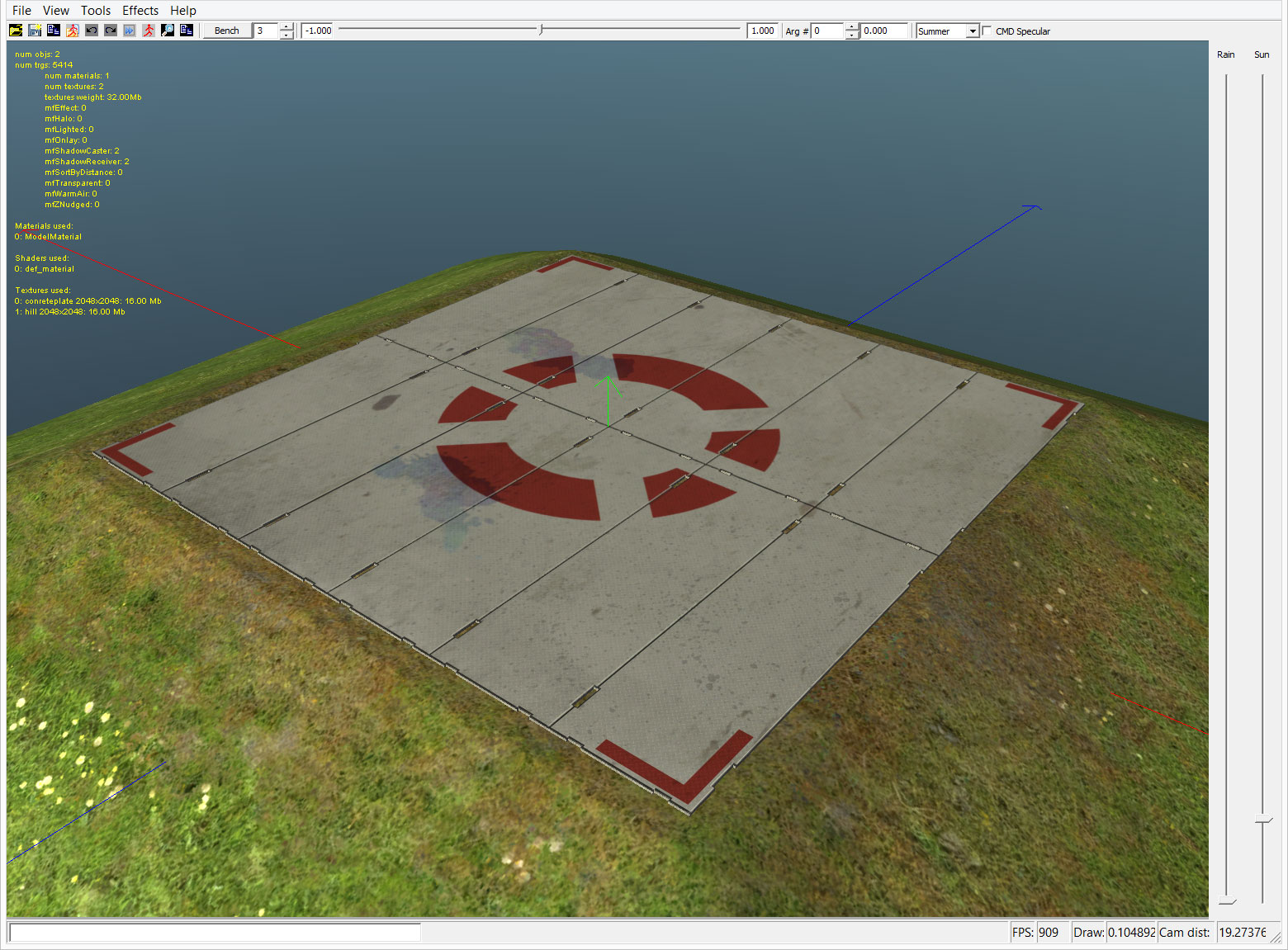The width and height of the screenshot is (1288, 950).
Task: Click the Redo arrow icon
Action: point(110,30)
